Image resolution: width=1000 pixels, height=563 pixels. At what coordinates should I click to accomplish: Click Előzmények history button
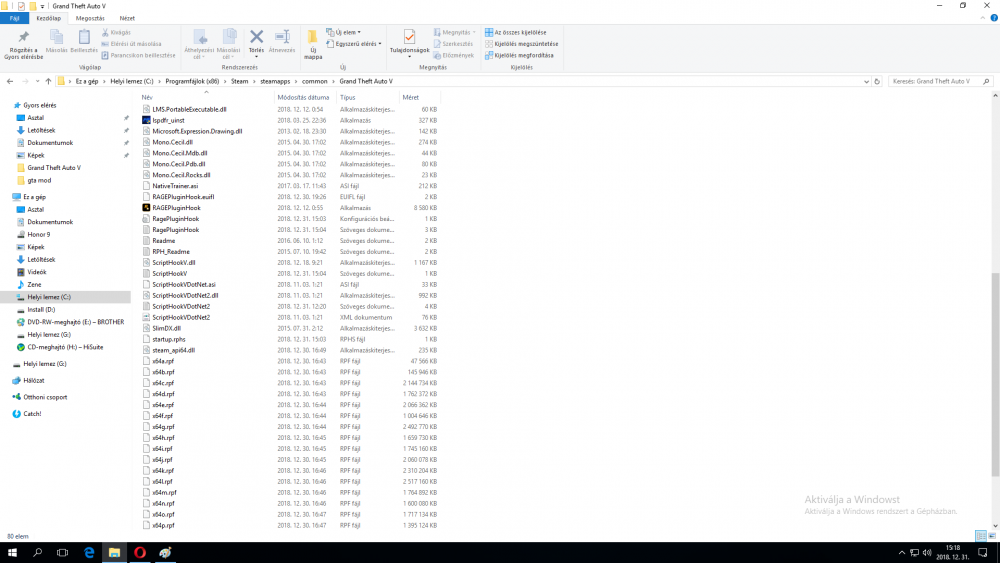[x=453, y=55]
